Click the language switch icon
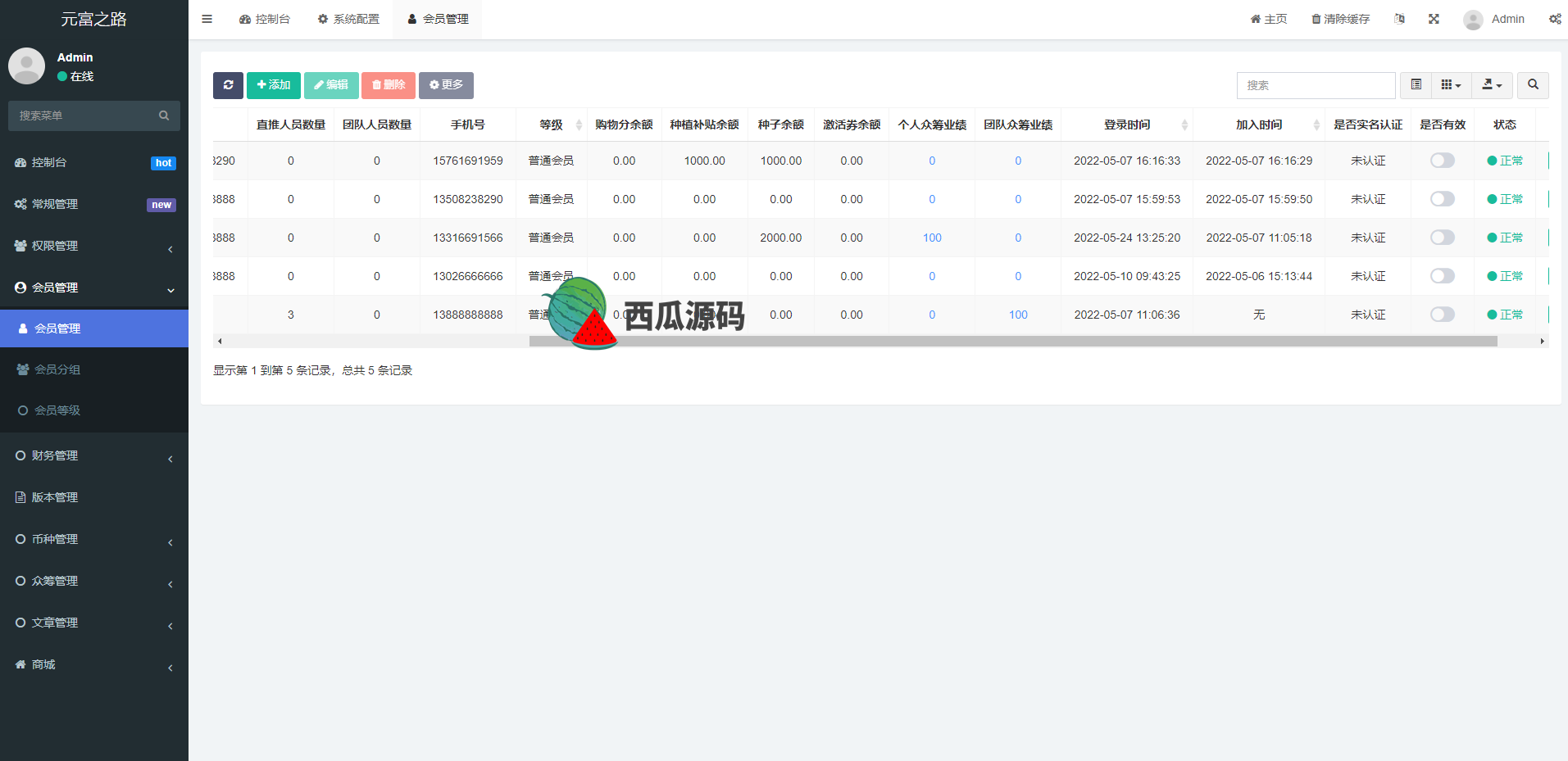The width and height of the screenshot is (1568, 761). tap(1399, 19)
